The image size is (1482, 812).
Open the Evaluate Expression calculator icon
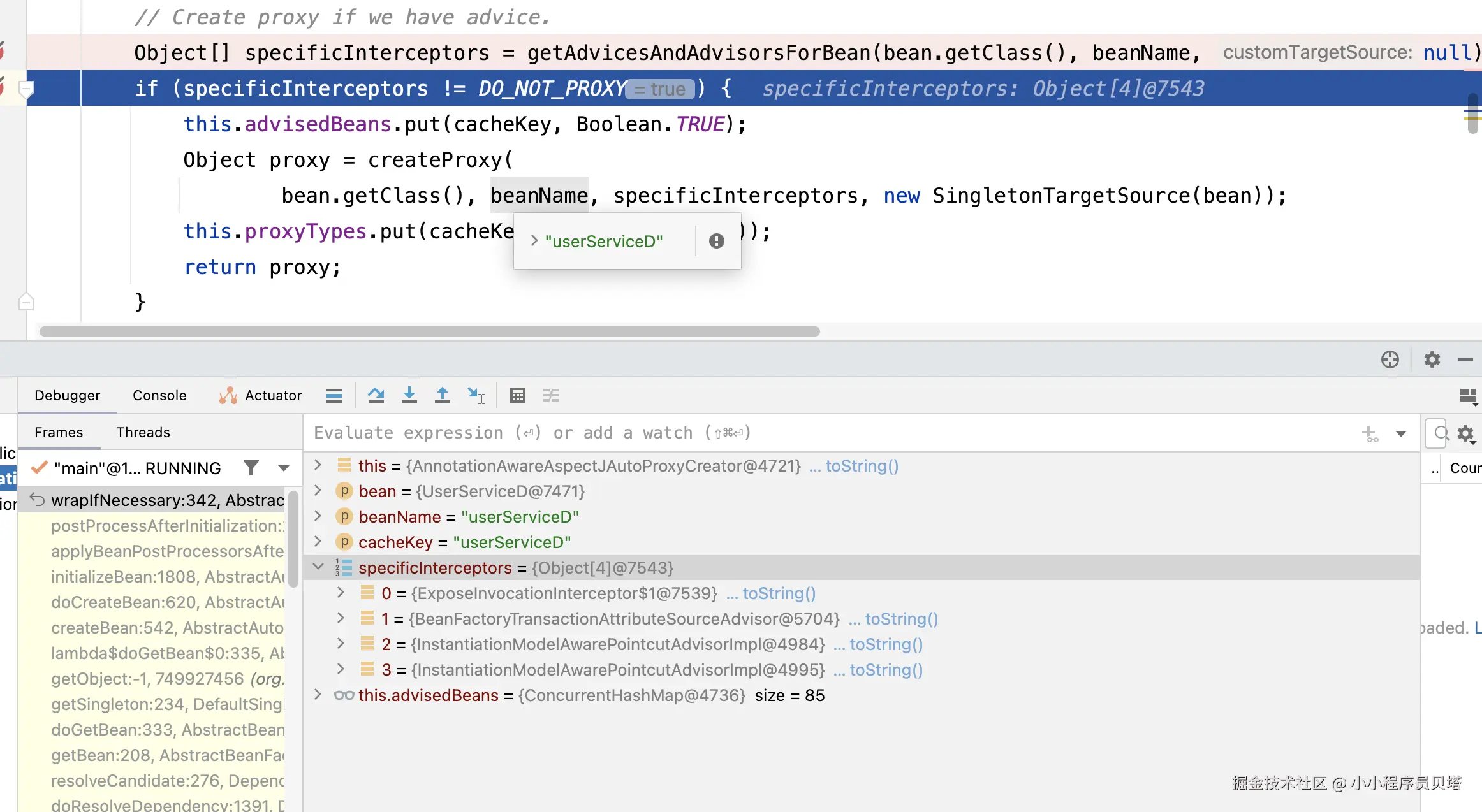coord(517,395)
